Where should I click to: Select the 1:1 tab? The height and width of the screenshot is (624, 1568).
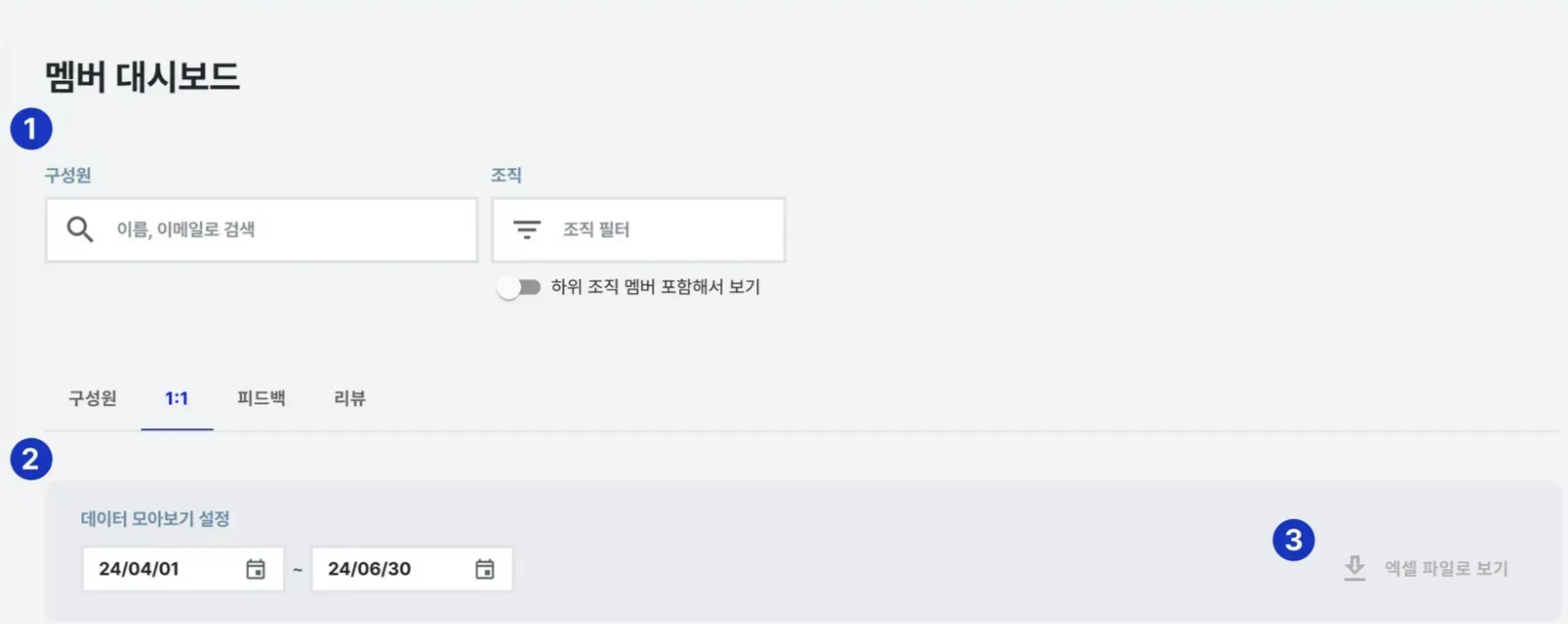click(x=177, y=398)
